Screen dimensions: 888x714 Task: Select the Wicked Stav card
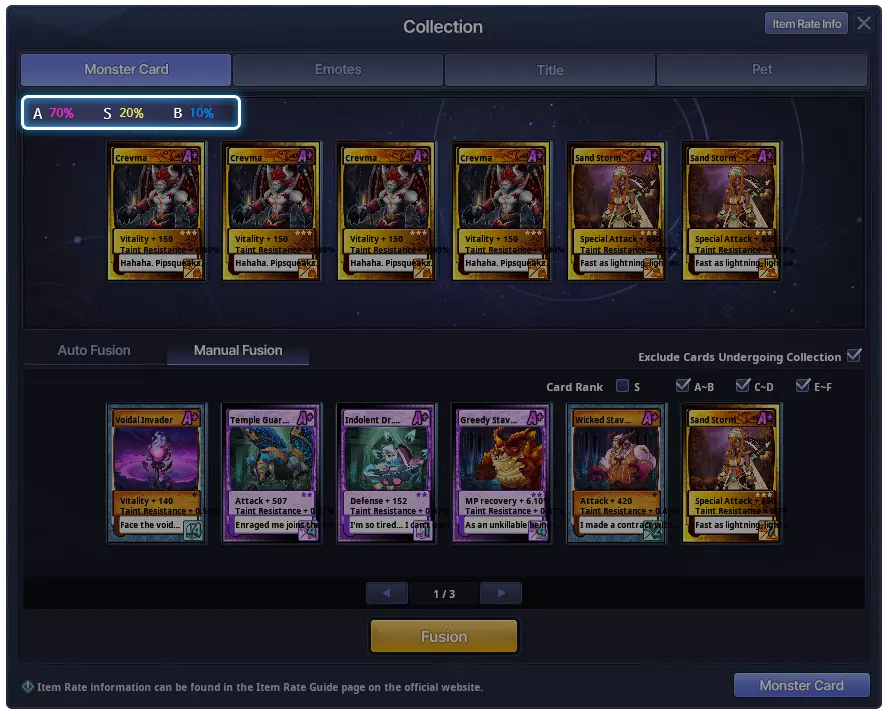point(617,473)
